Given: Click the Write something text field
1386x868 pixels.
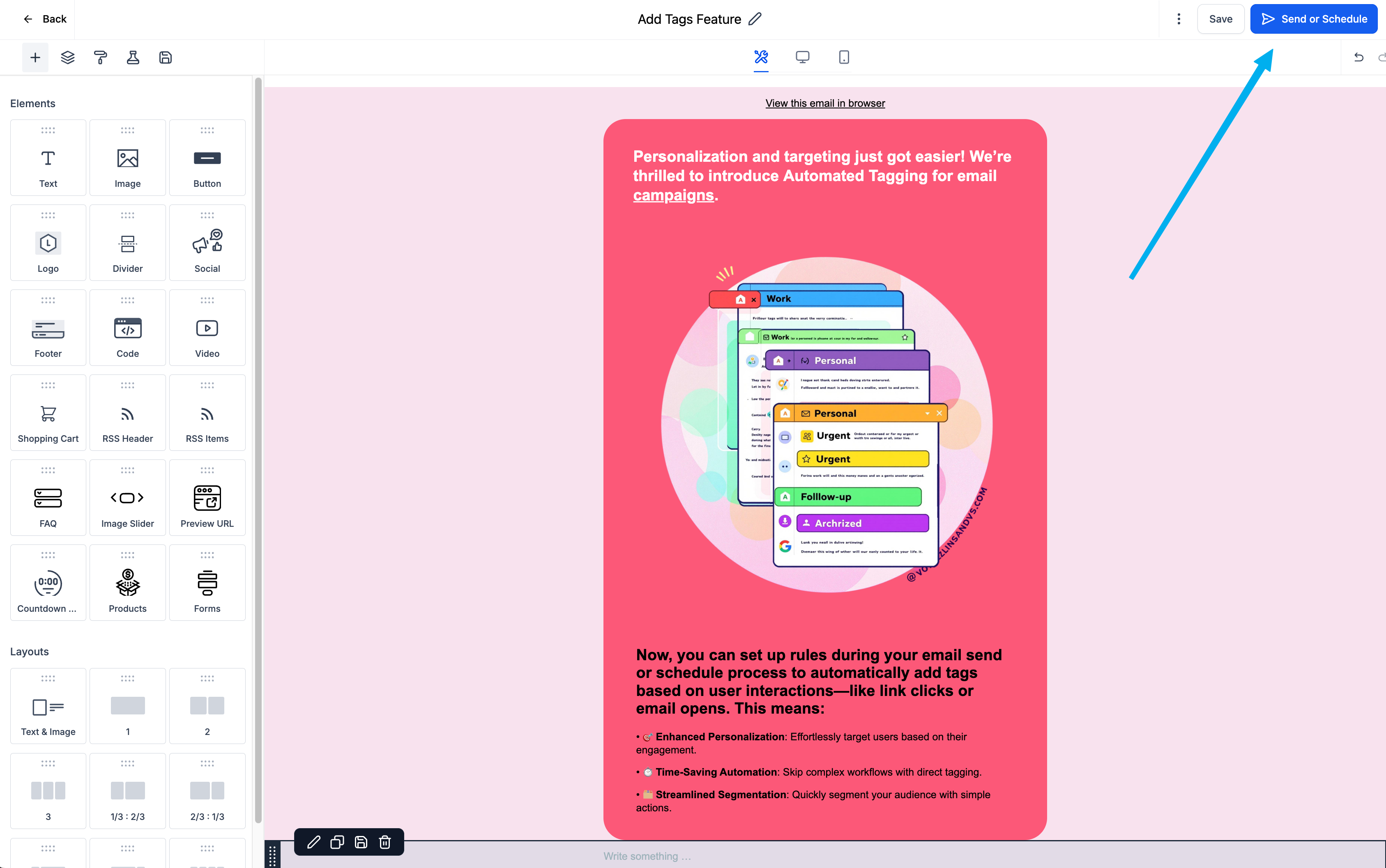Looking at the screenshot, I should (647, 856).
